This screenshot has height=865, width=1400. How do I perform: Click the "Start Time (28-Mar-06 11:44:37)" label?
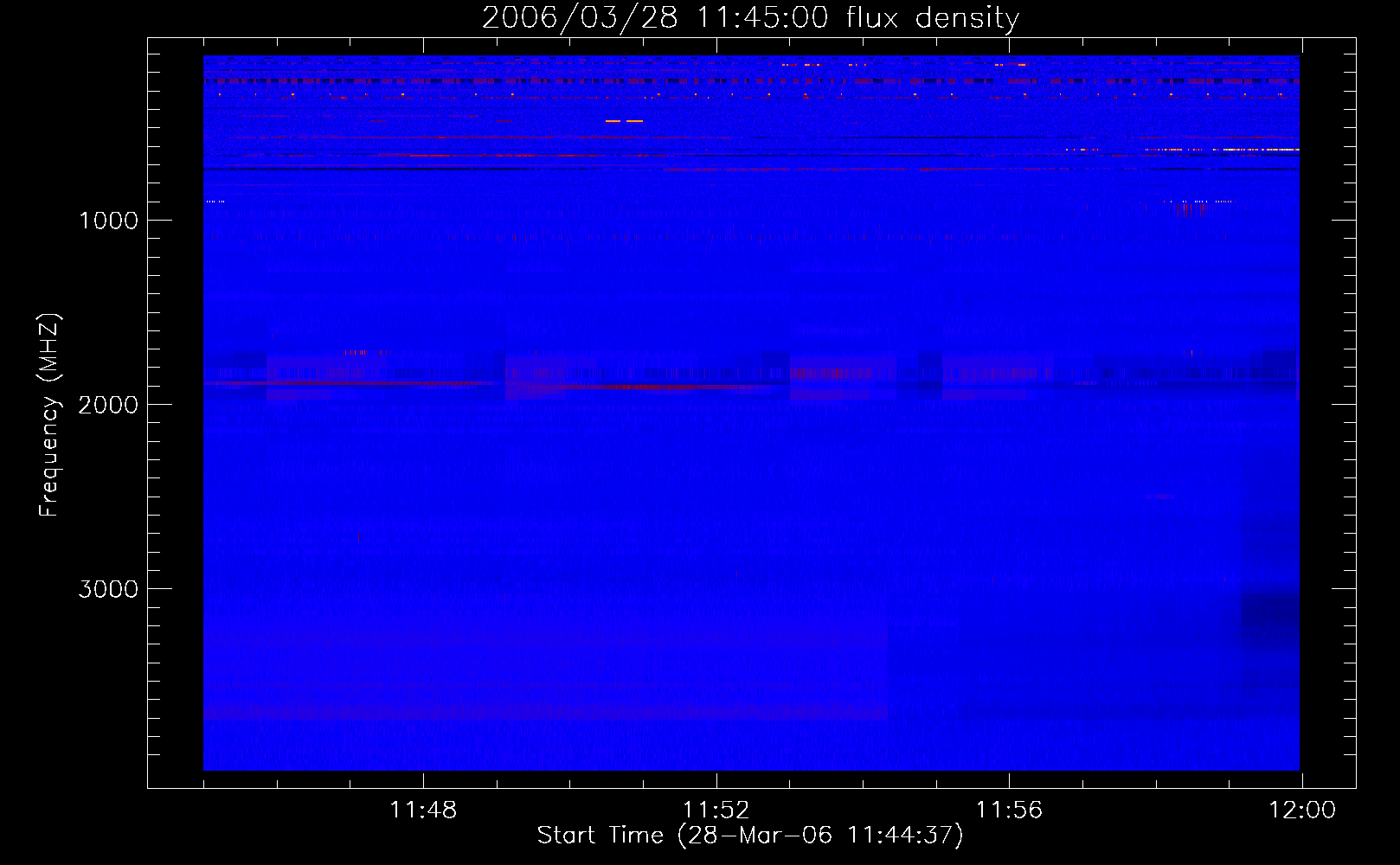click(750, 836)
